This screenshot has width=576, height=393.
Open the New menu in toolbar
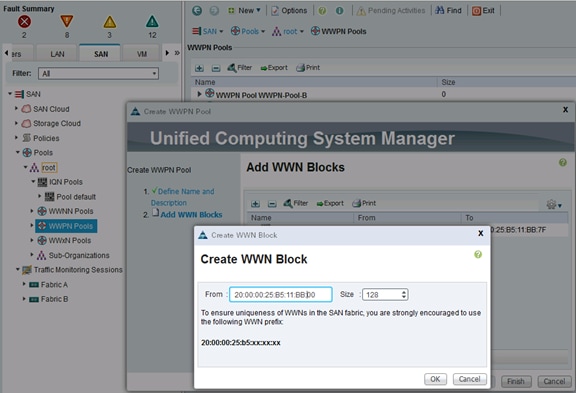coord(244,11)
